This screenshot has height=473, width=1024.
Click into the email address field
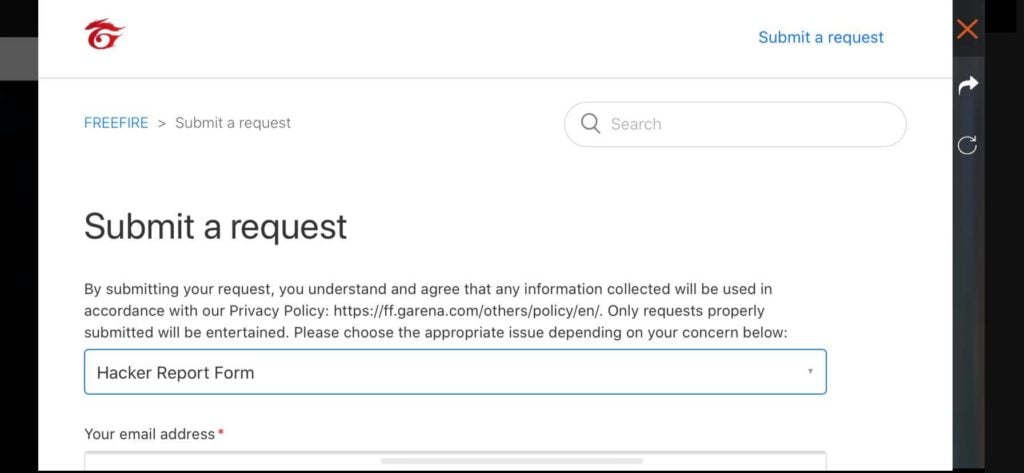(x=455, y=461)
